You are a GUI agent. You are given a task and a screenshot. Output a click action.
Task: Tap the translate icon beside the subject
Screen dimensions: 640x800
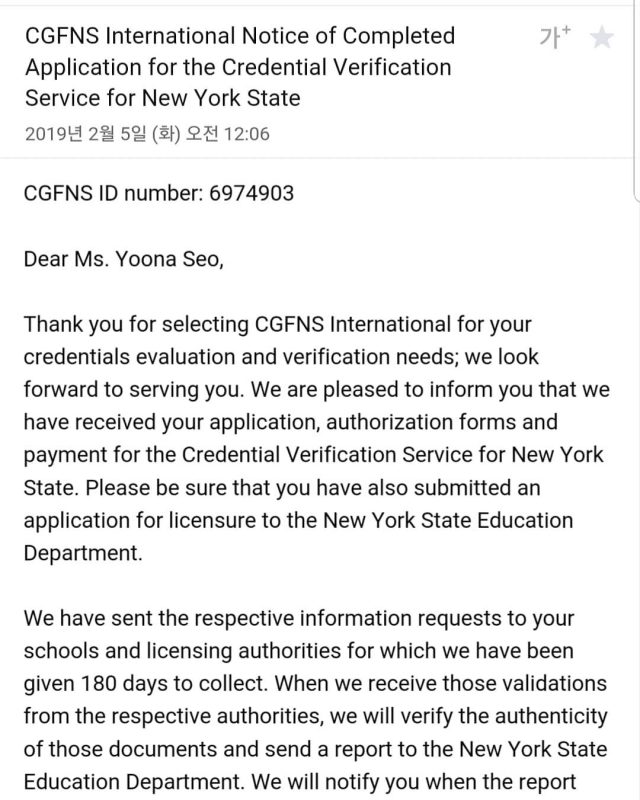(x=555, y=38)
